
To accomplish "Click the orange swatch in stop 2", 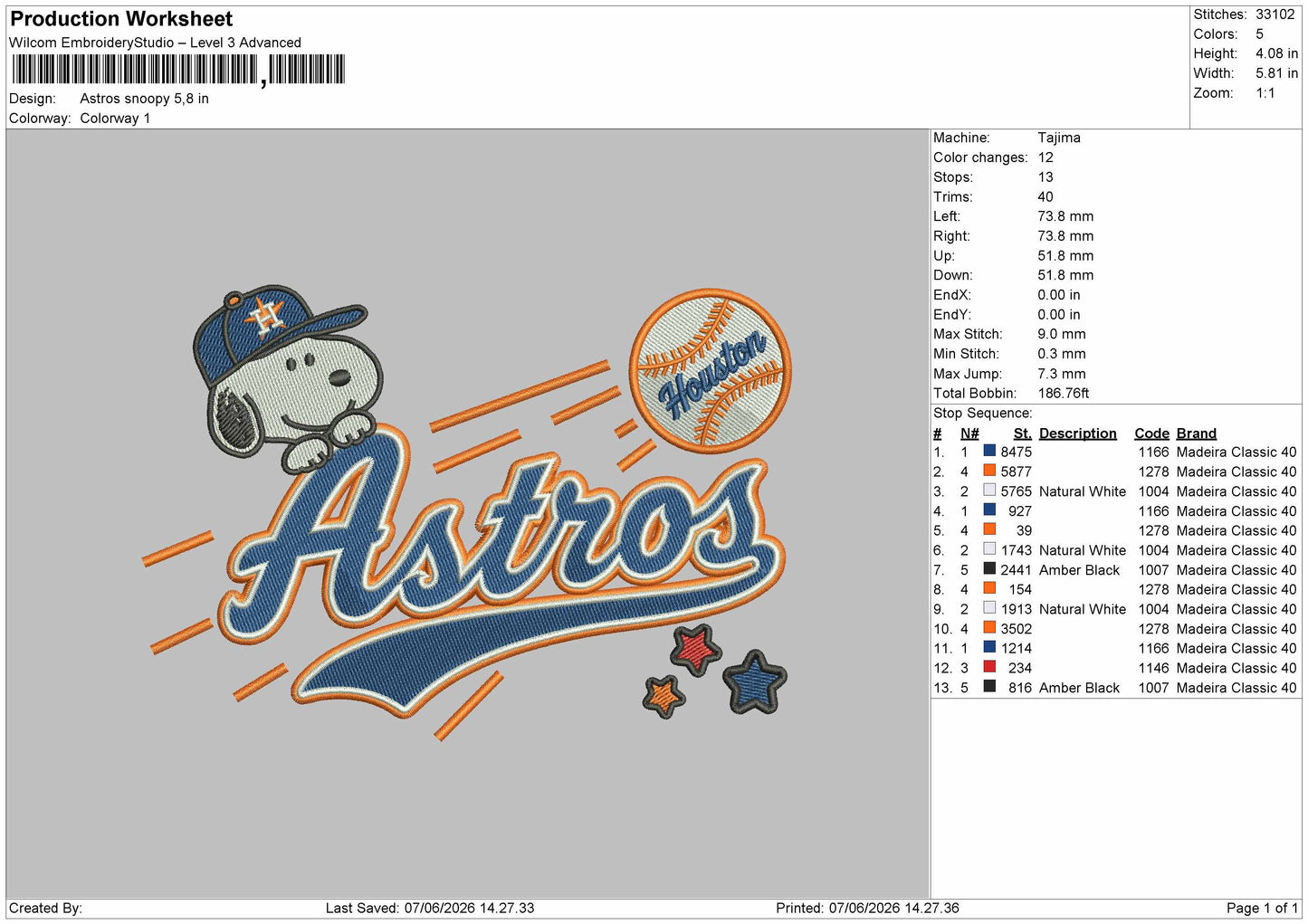I will tap(989, 471).
